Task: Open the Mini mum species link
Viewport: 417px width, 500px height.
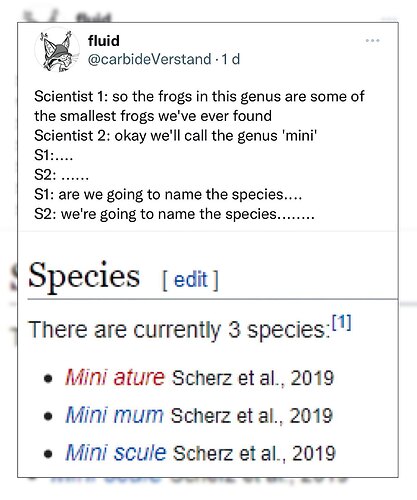Action: click(x=114, y=415)
